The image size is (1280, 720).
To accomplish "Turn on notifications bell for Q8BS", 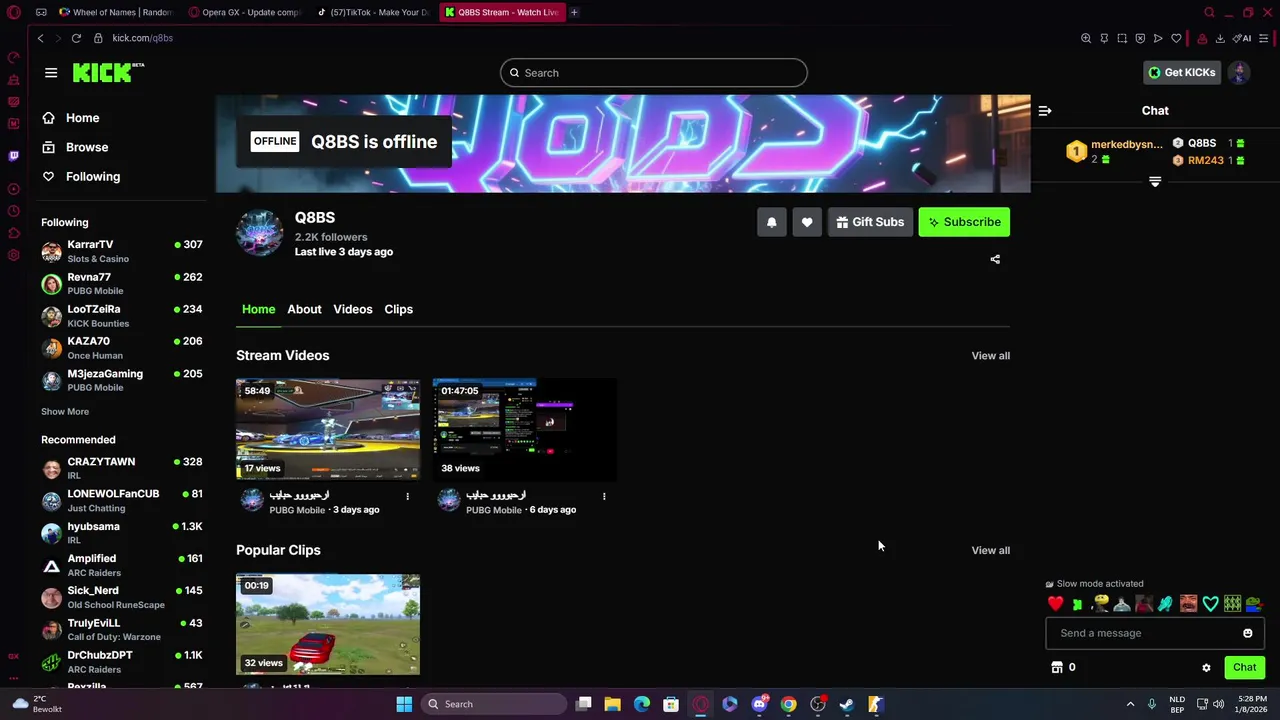I will [x=771, y=222].
